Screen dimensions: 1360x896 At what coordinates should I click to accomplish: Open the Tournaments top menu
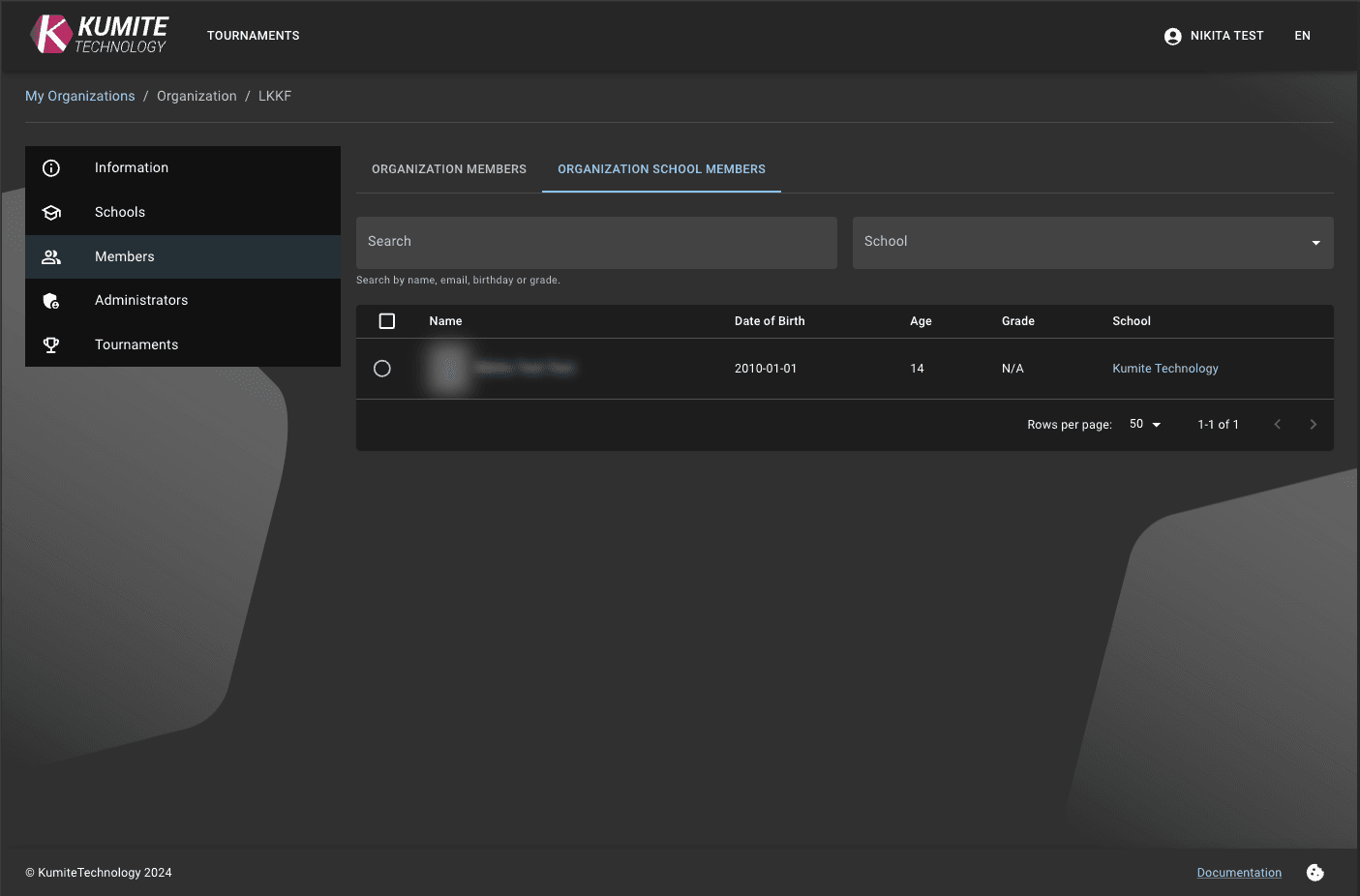coord(254,36)
